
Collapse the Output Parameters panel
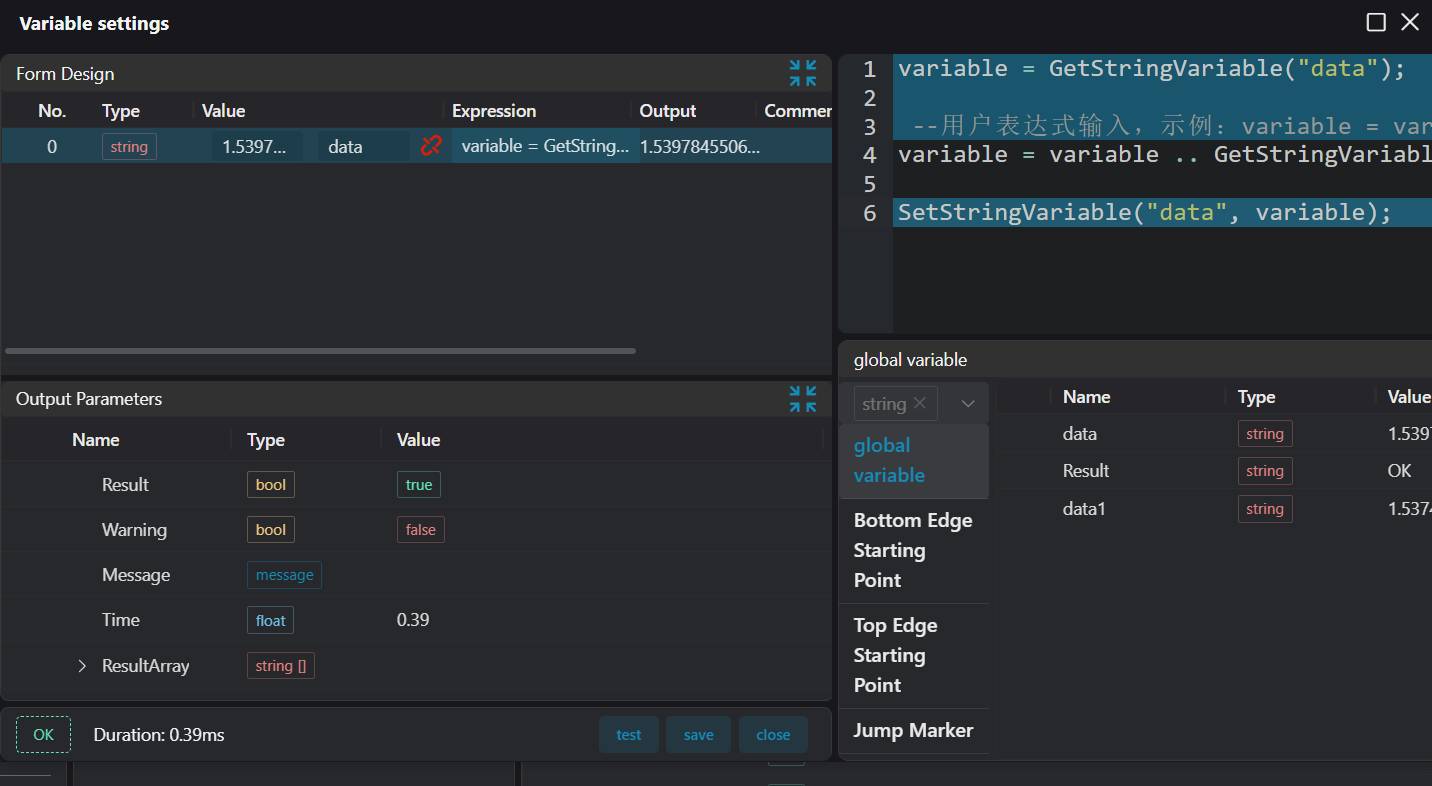coord(802,398)
